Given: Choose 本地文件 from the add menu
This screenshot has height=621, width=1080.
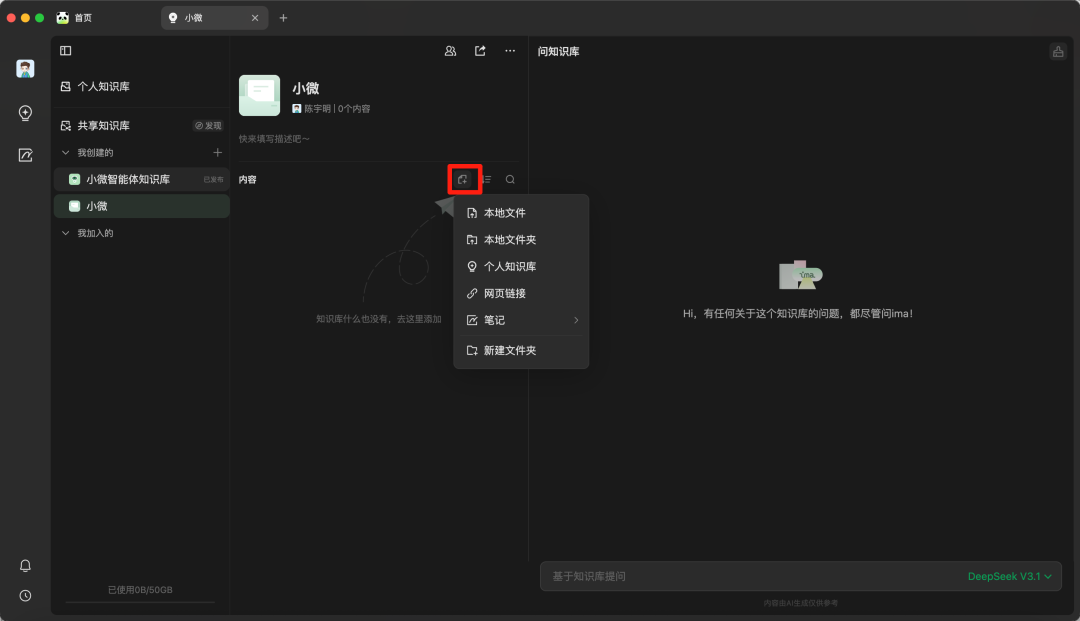Looking at the screenshot, I should pyautogui.click(x=504, y=213).
